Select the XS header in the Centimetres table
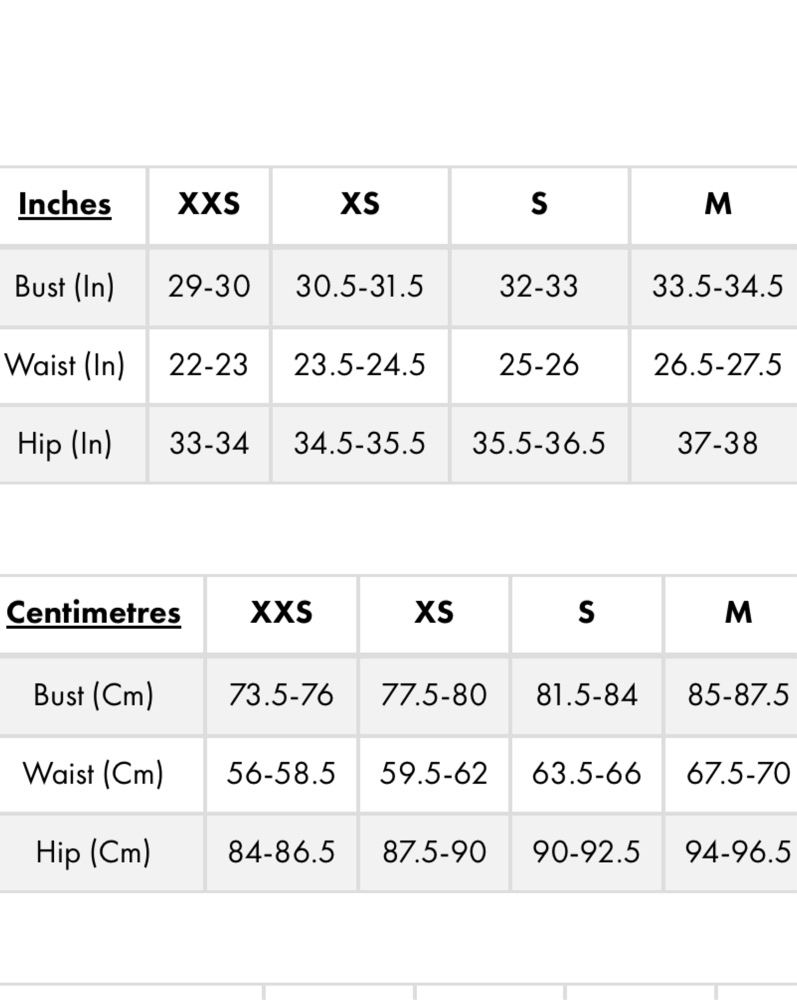 point(434,612)
